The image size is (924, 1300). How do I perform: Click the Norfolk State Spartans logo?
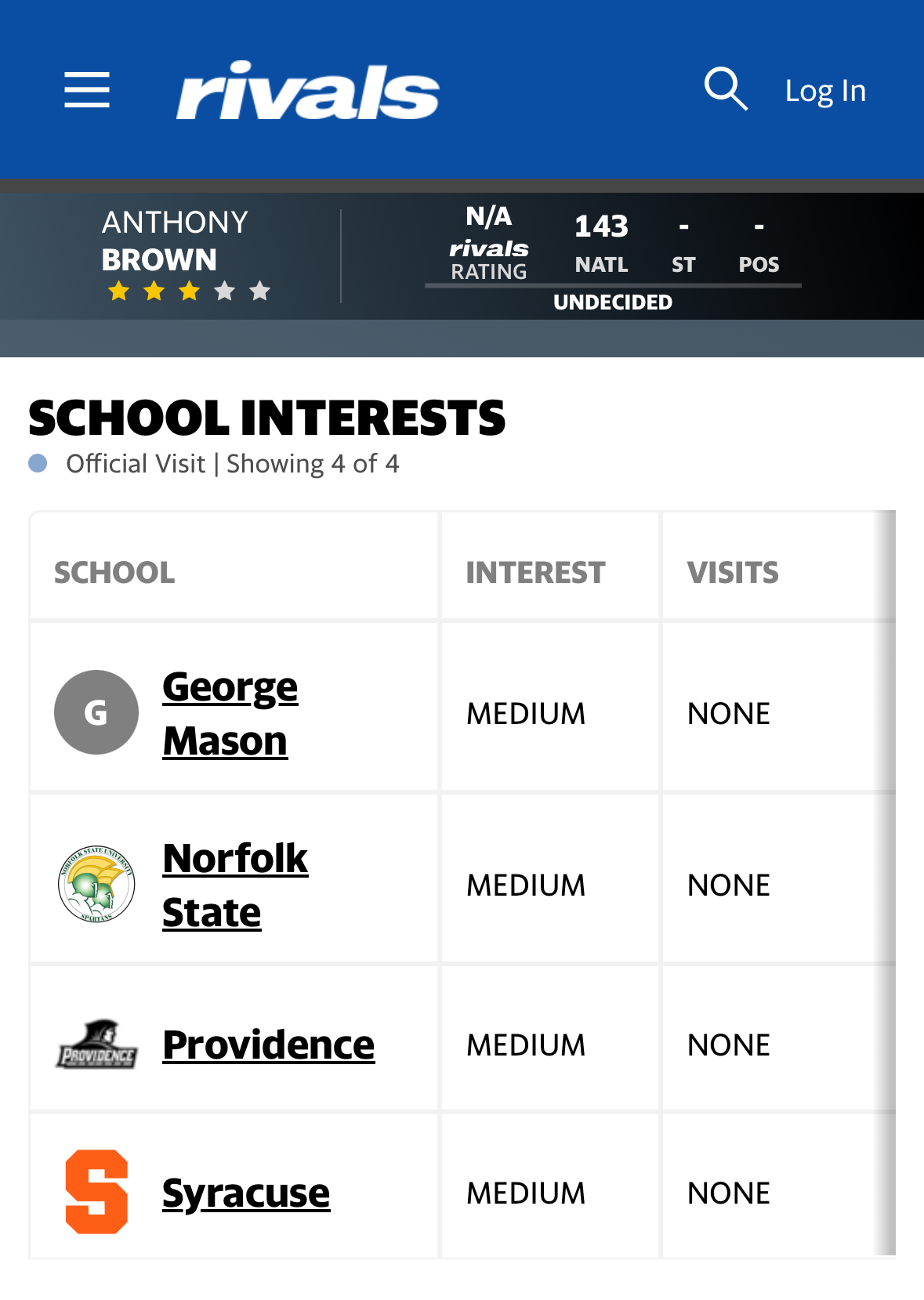coord(96,884)
